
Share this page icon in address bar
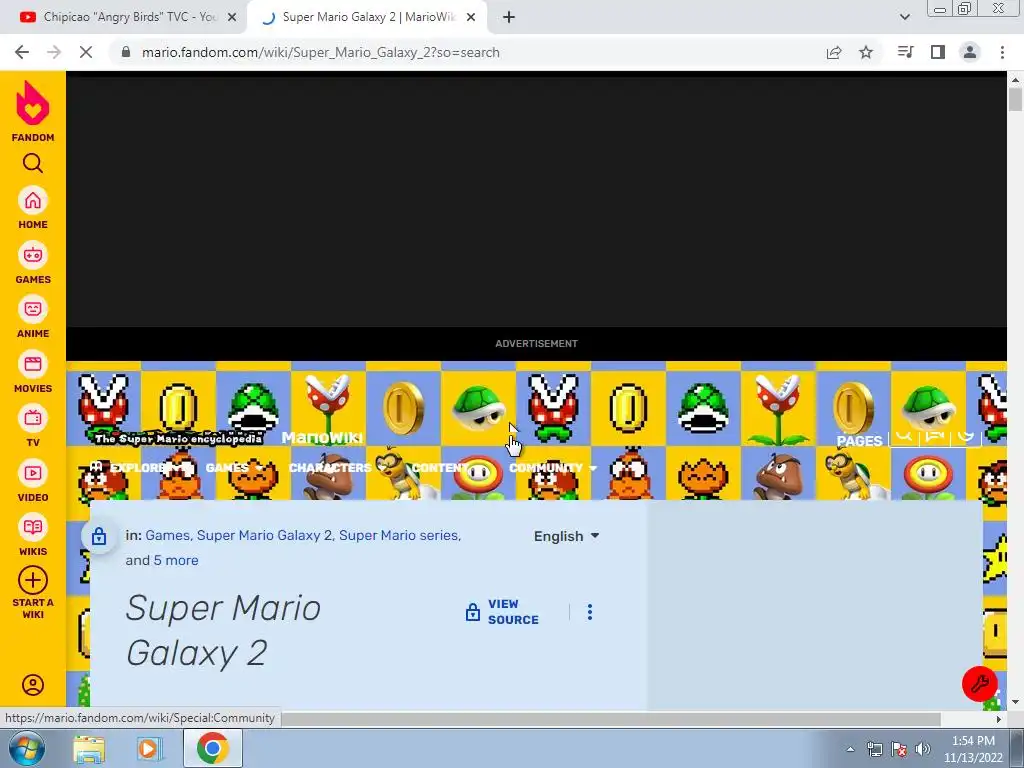[x=834, y=52]
